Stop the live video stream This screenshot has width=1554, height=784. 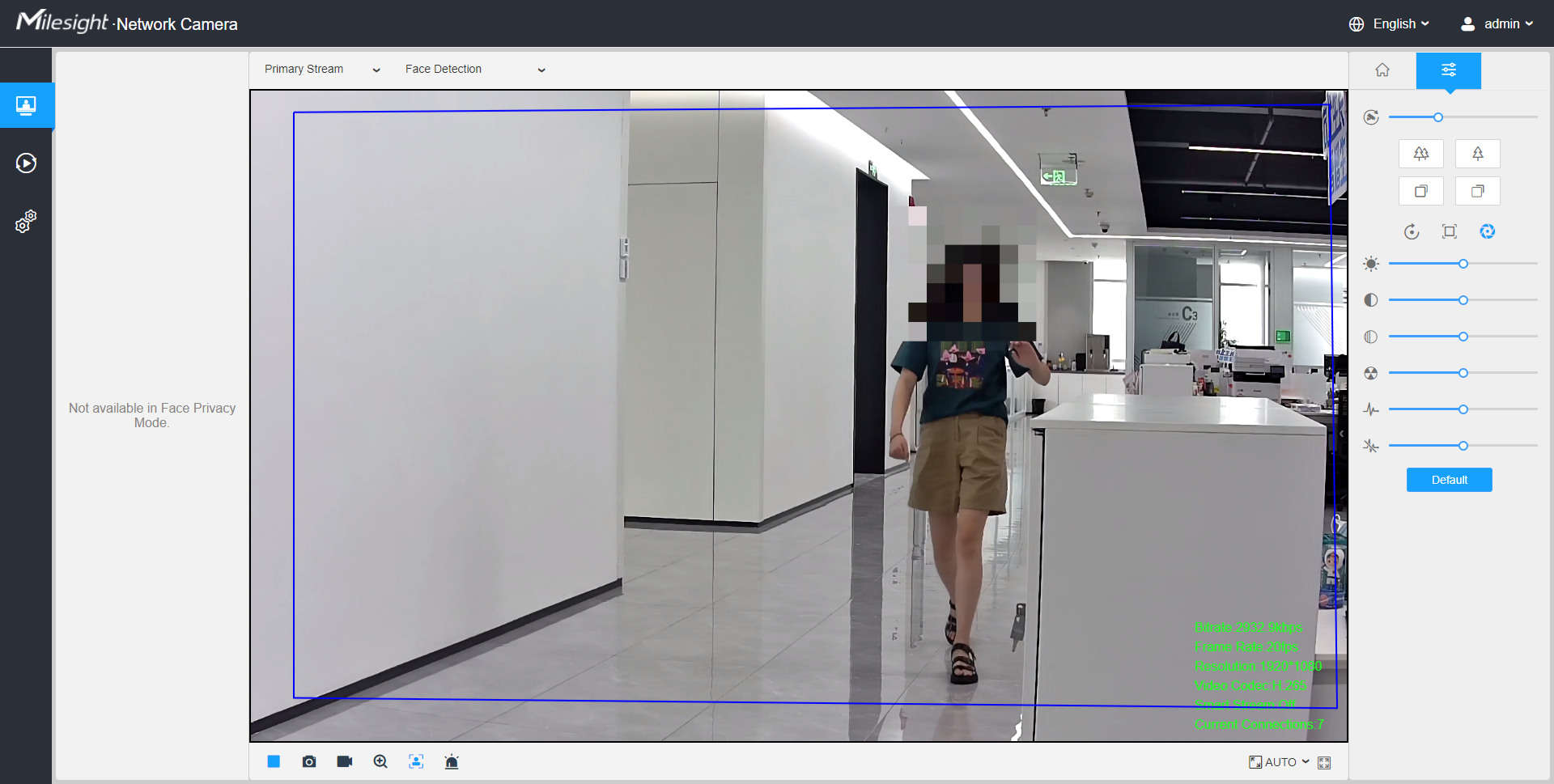pyautogui.click(x=274, y=761)
